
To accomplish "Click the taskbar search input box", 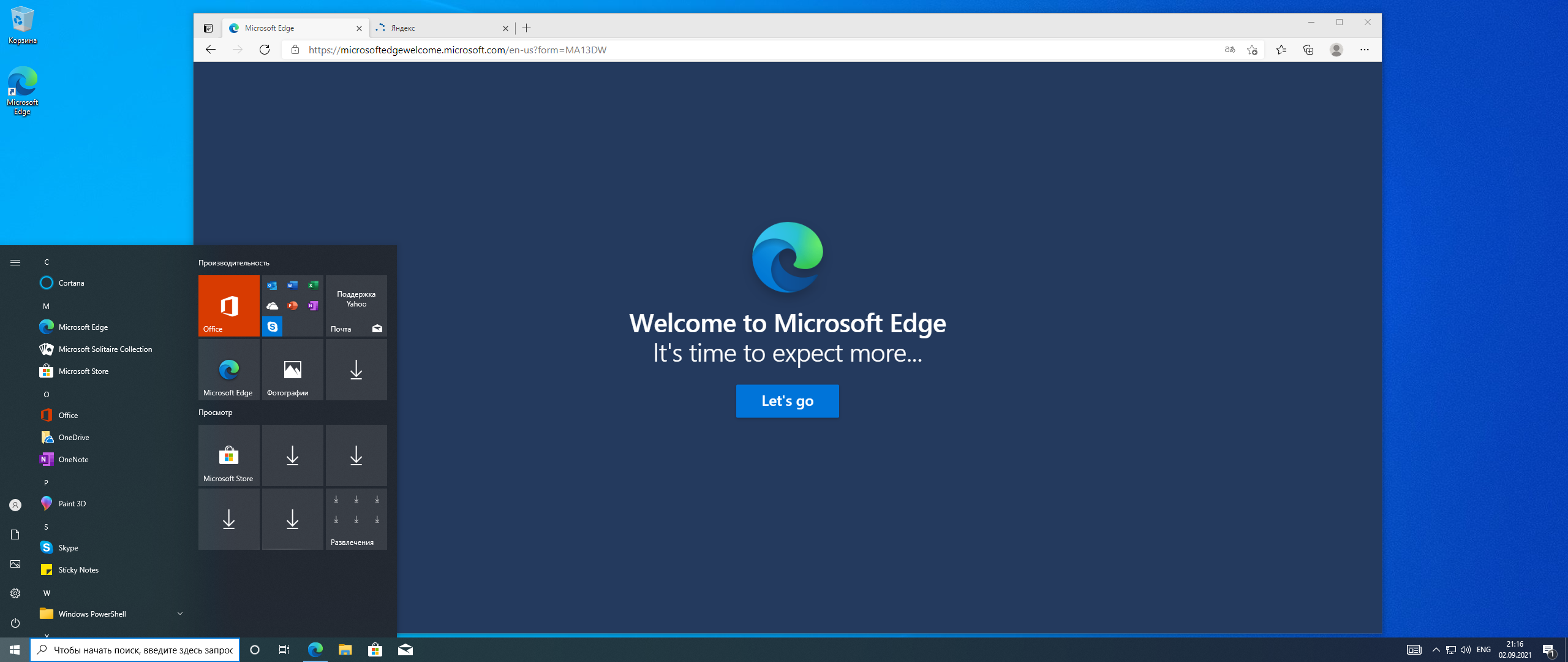I will [x=142, y=650].
